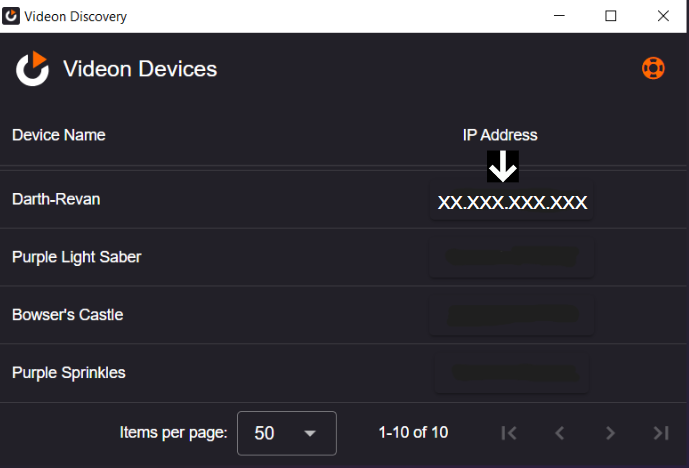The width and height of the screenshot is (689, 468).
Task: Select the Darth-Revan device name
Action: [56, 200]
